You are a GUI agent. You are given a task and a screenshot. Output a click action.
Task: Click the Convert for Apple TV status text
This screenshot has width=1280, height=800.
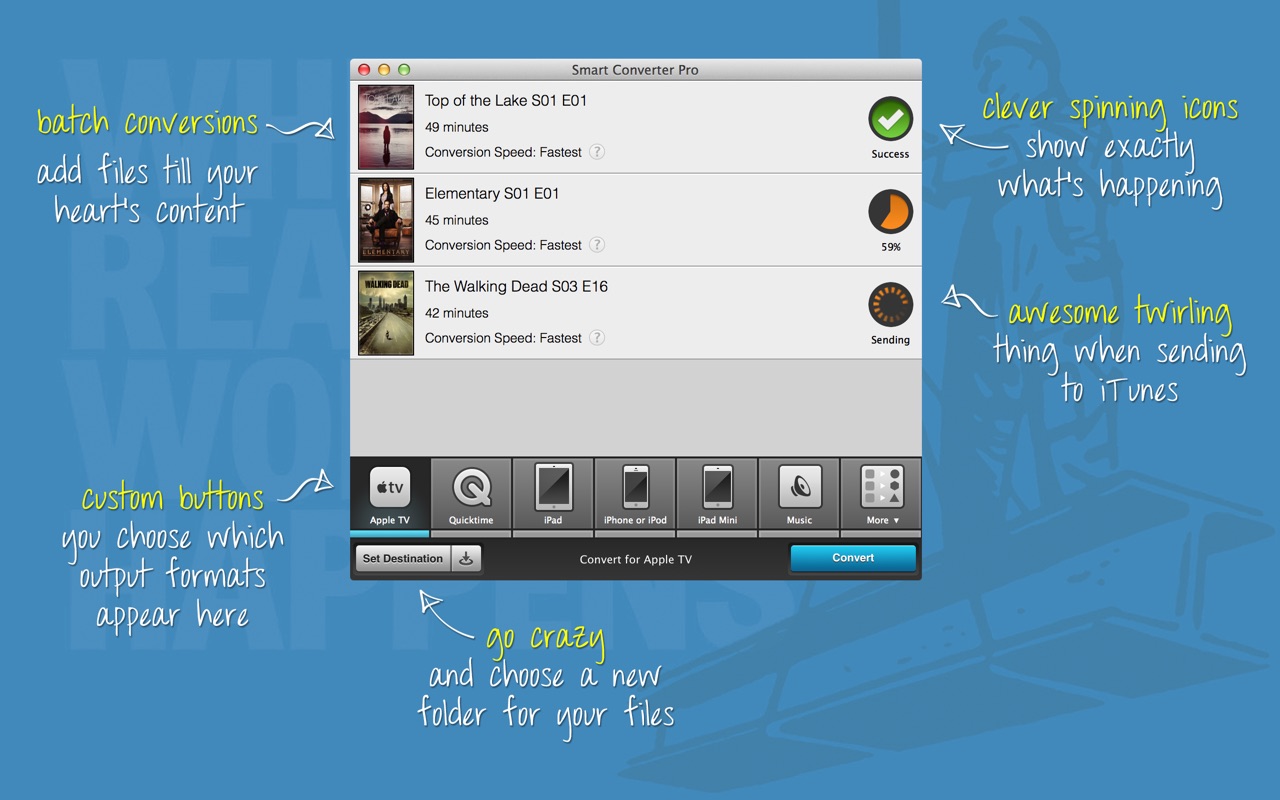pos(636,559)
